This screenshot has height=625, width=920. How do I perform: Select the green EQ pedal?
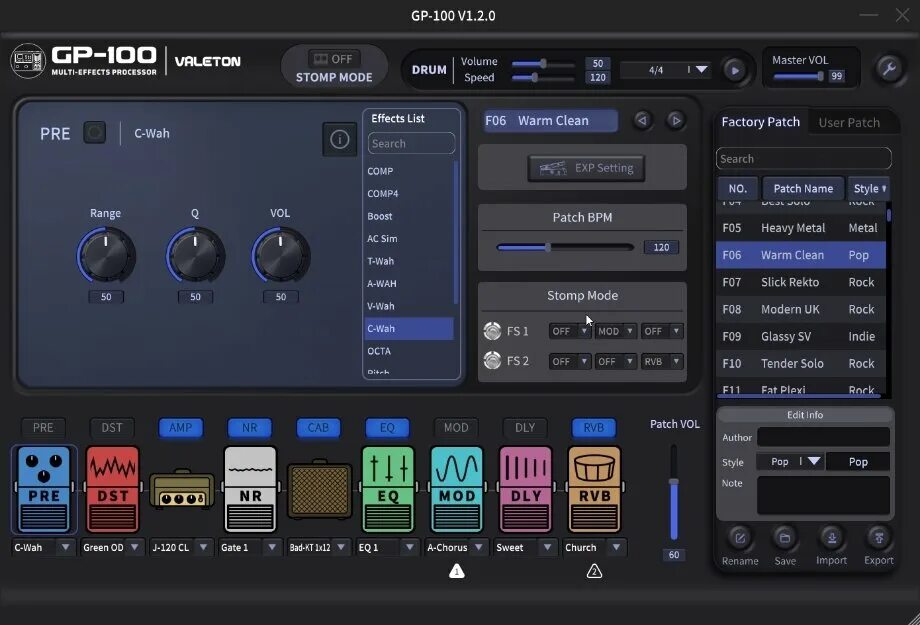click(x=388, y=489)
